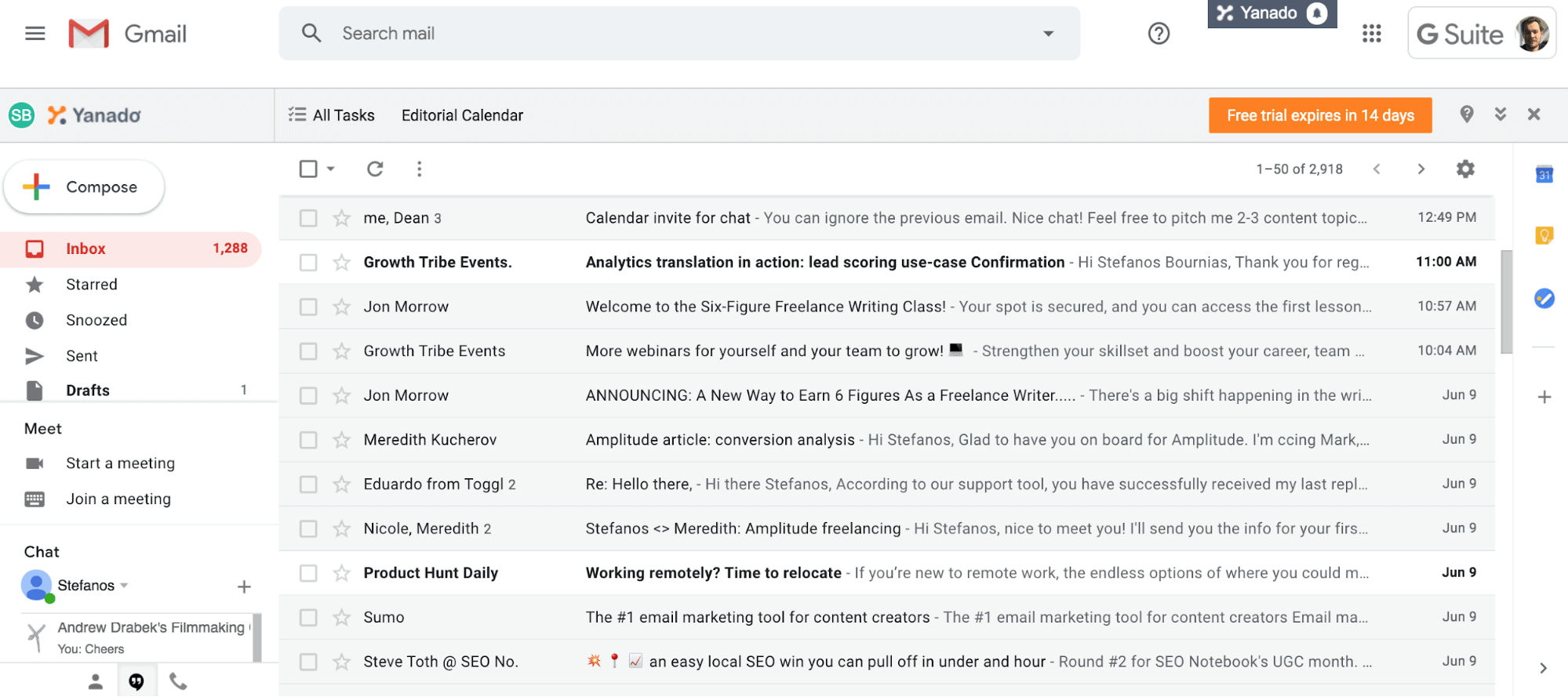This screenshot has height=697, width=1568.
Task: Open Google Tasks side panel
Action: [x=1544, y=298]
